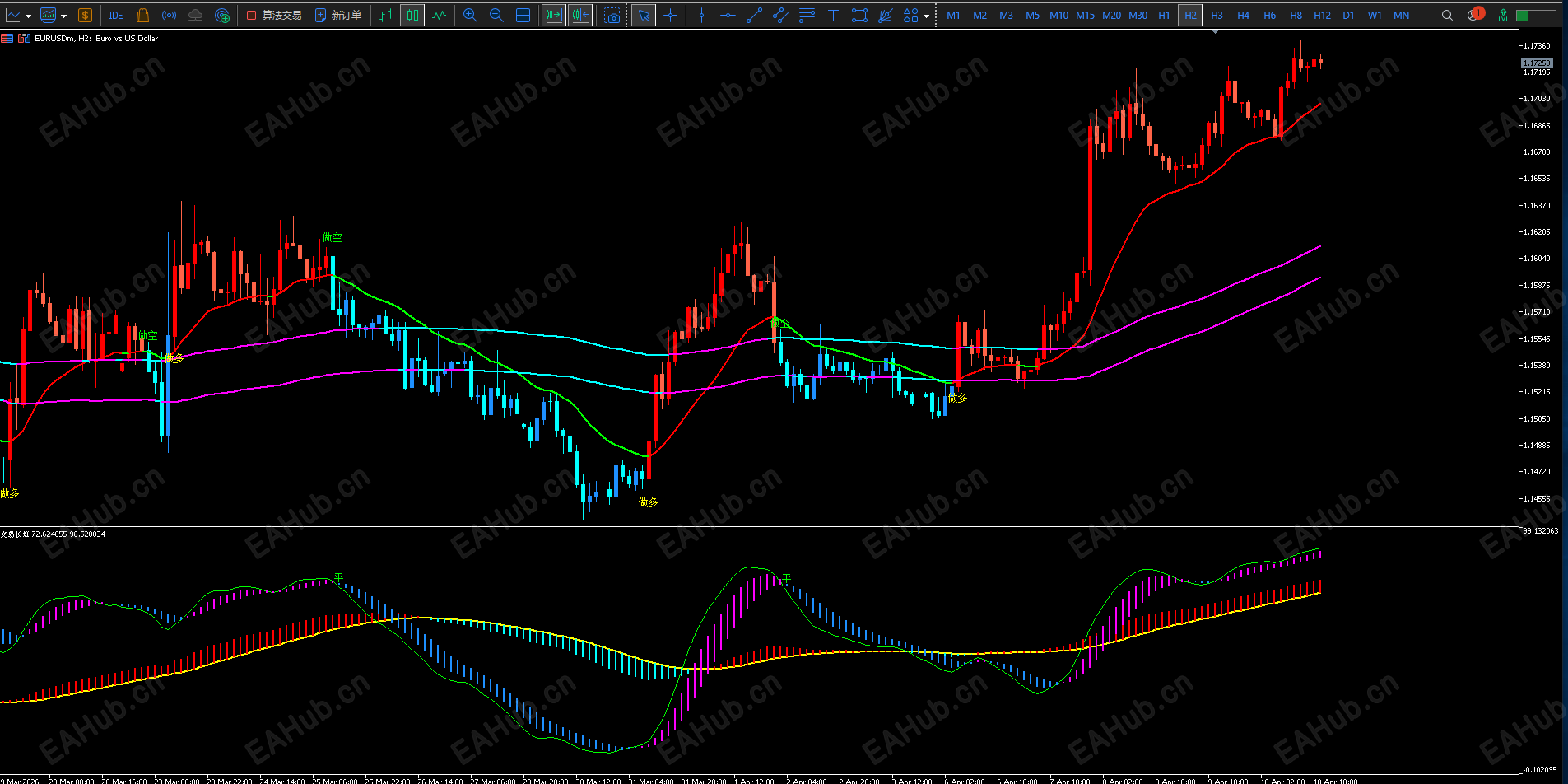Click the indicator values 72.624855 90.520834
1568x784 pixels.
coord(68,534)
